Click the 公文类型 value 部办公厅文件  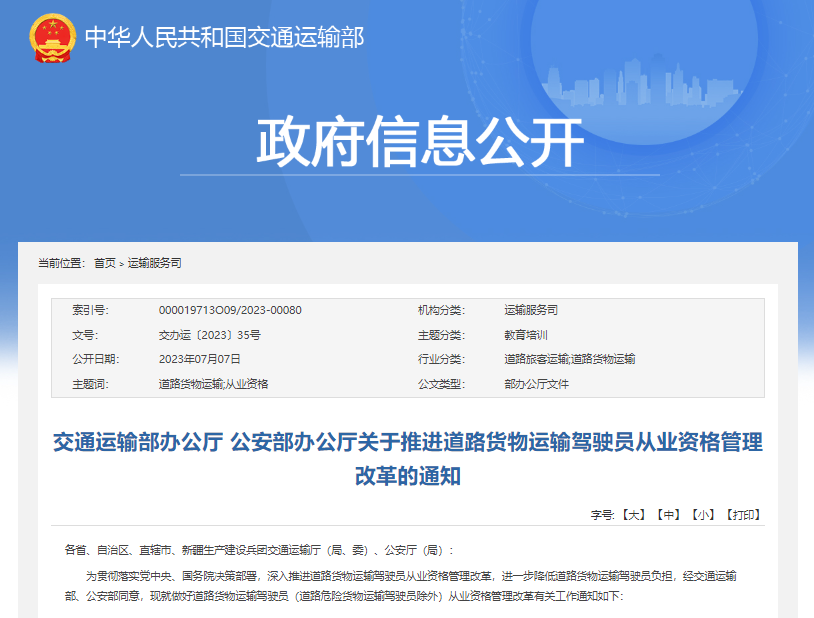536,384
